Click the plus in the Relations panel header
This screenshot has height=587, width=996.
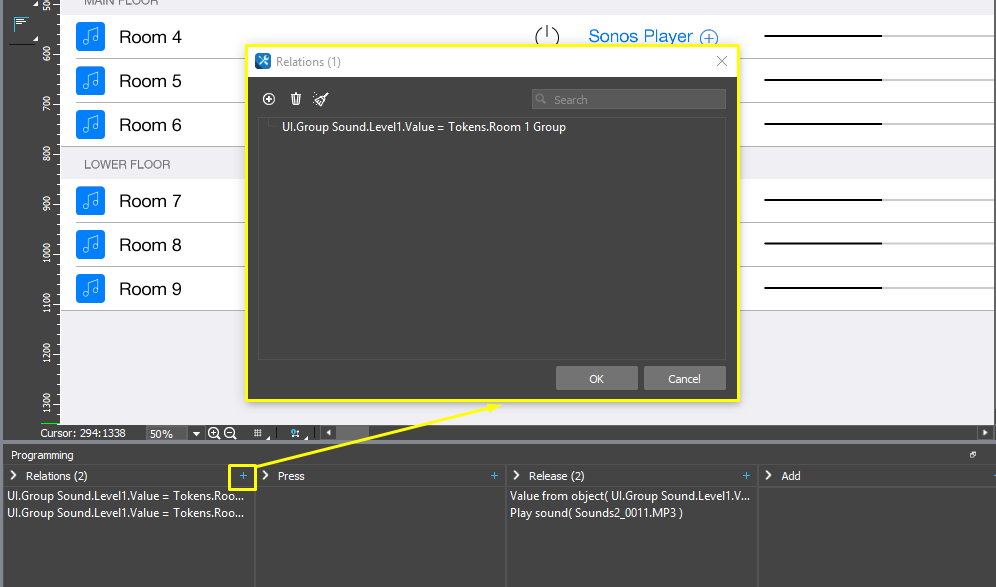(243, 476)
